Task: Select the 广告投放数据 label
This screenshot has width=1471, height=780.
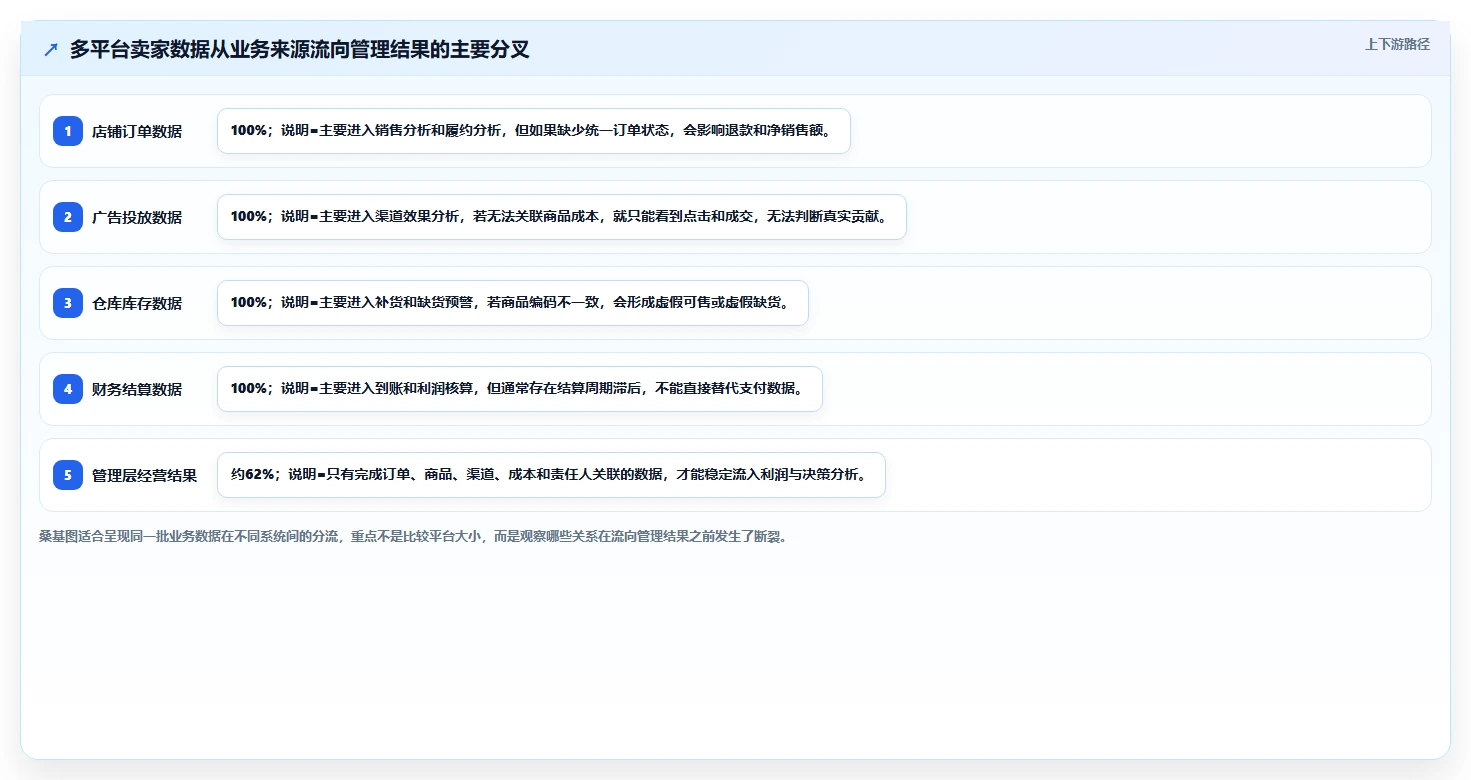Action: click(x=137, y=217)
